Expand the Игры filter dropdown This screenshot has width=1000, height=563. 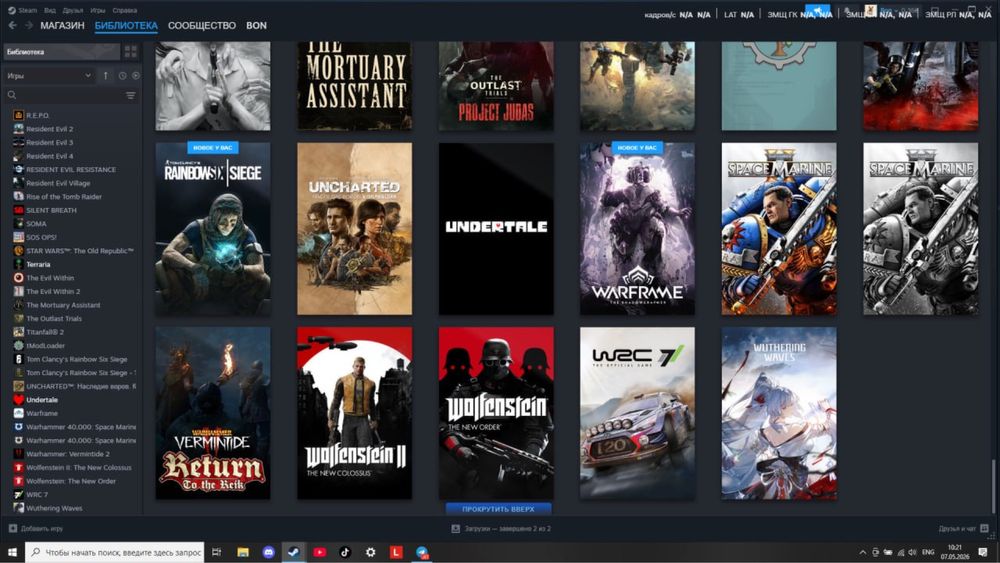(49, 75)
